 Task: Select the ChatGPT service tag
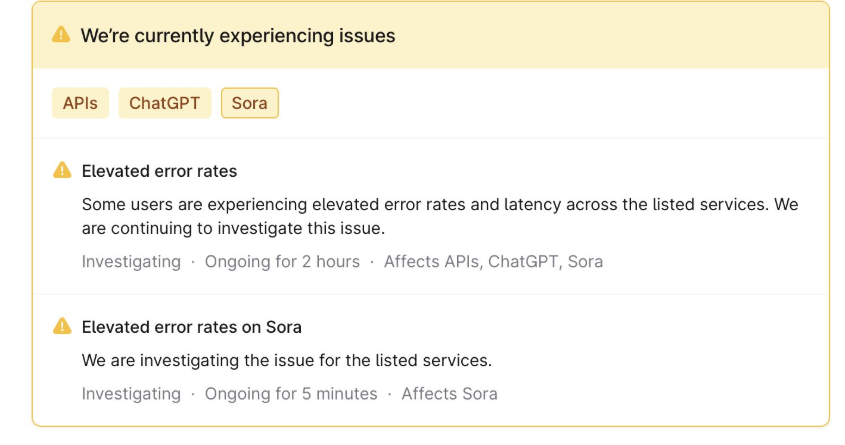tap(164, 103)
